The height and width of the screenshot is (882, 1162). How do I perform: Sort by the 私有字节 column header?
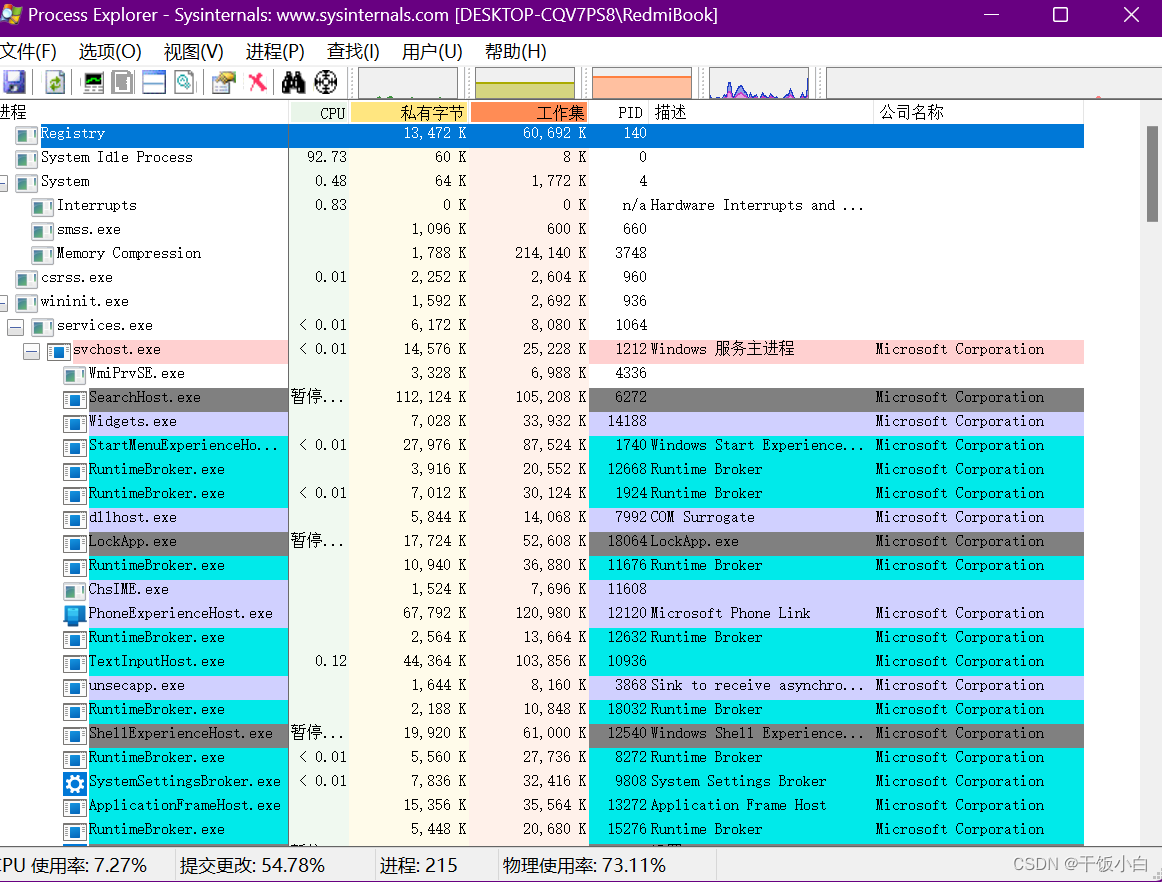409,113
